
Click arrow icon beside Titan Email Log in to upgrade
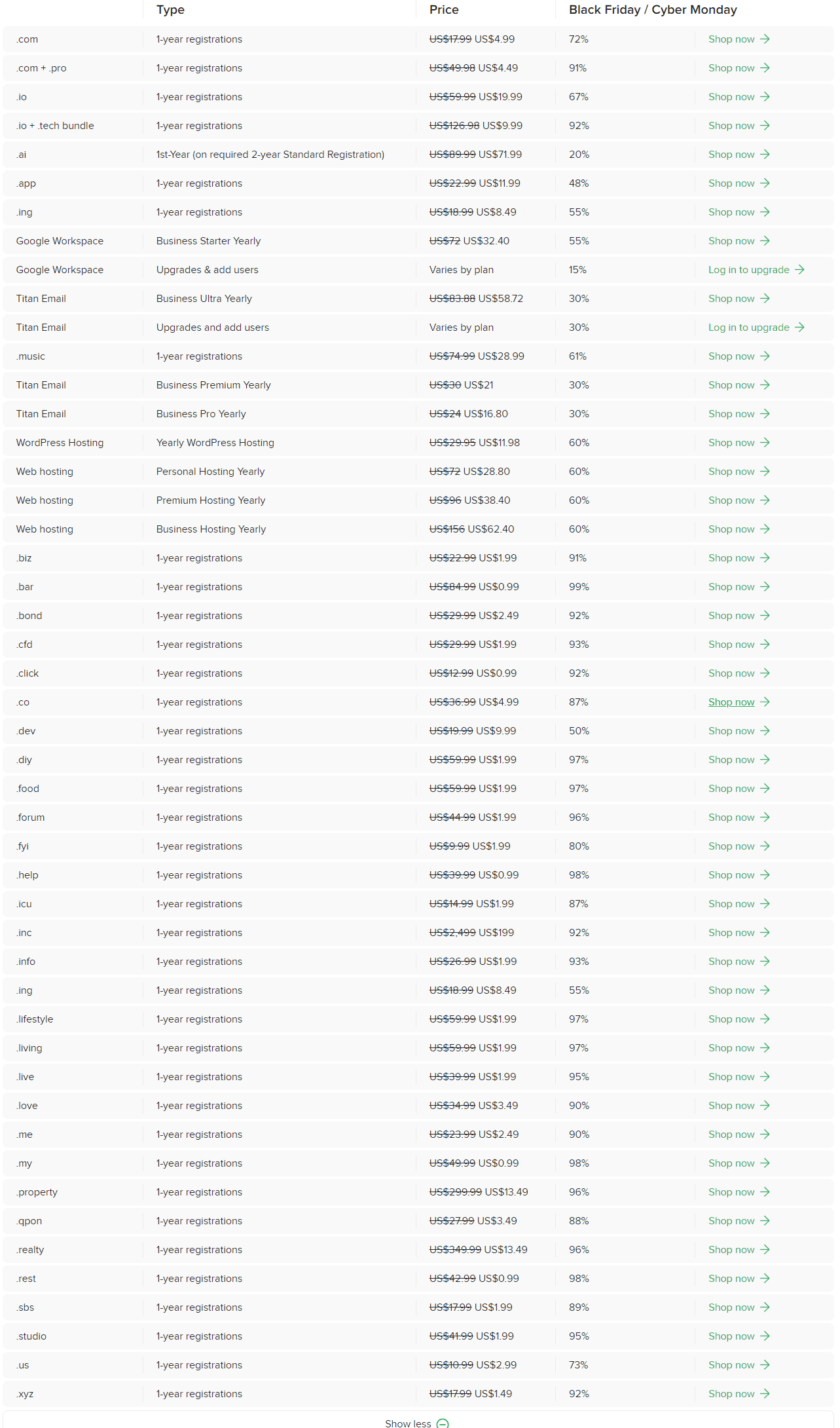click(x=799, y=328)
